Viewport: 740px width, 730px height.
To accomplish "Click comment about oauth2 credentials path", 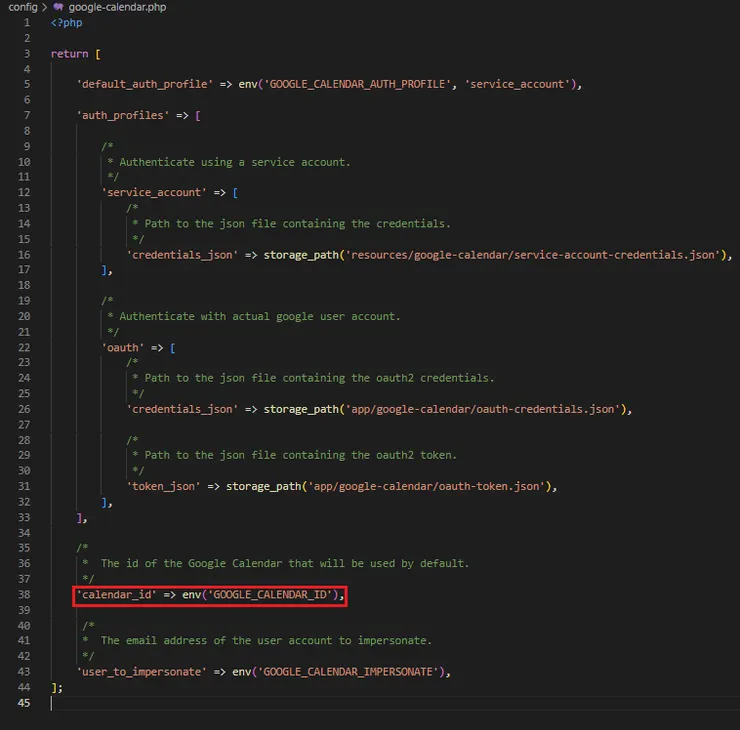I will pyautogui.click(x=319, y=378).
